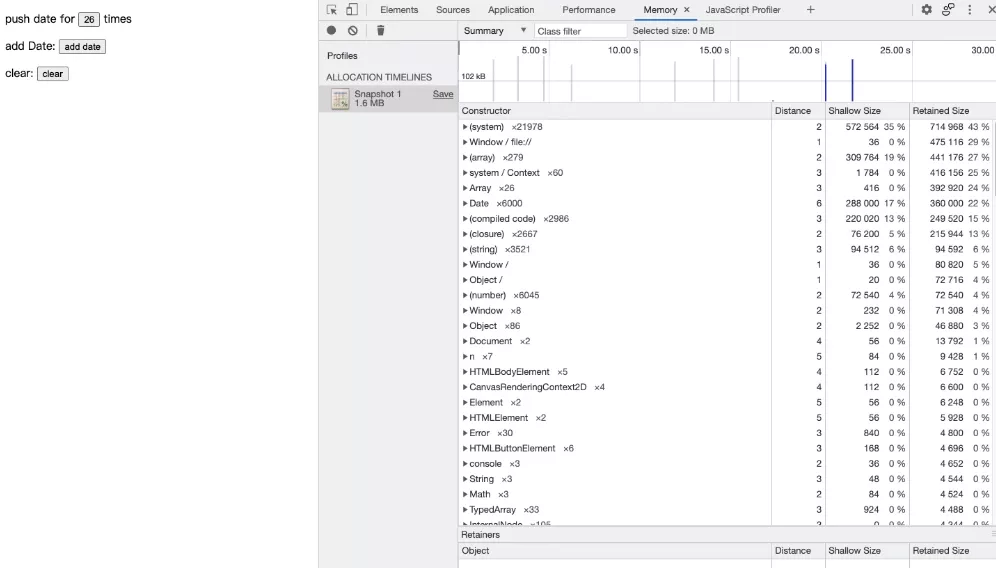Expand the HTMLButtonElement x6 row
The image size is (996, 568).
[x=465, y=449]
